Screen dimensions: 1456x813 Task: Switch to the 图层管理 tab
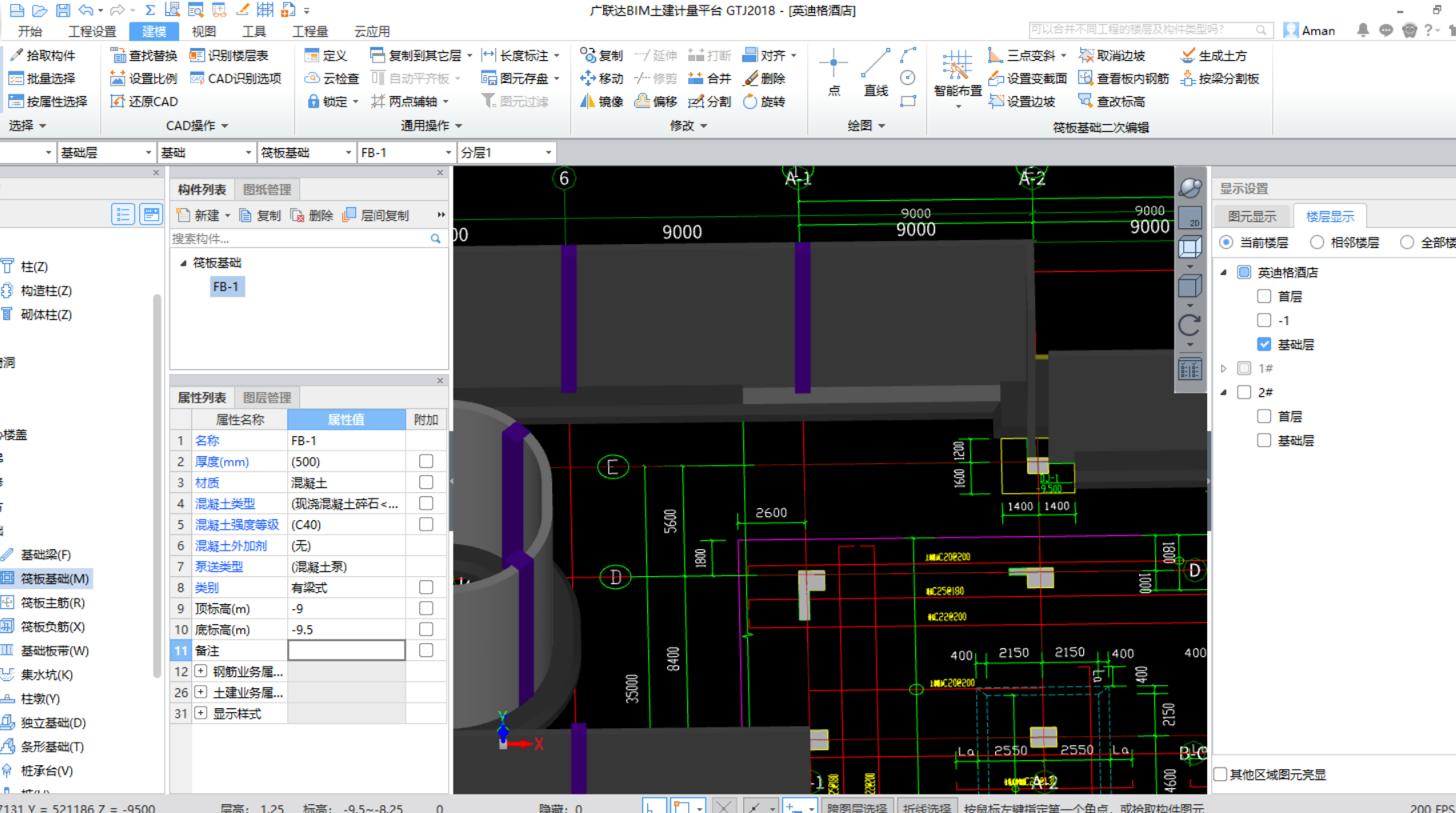pyautogui.click(x=267, y=398)
